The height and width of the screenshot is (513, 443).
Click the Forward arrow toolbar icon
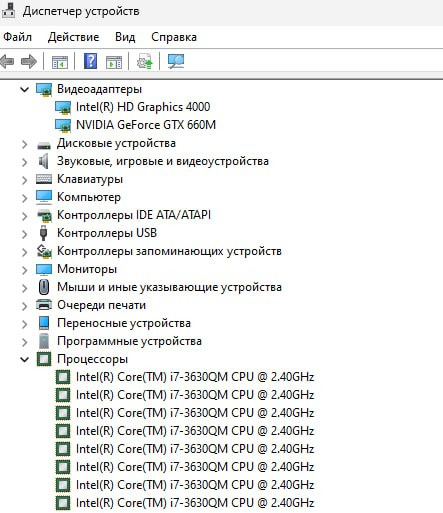click(x=29, y=62)
